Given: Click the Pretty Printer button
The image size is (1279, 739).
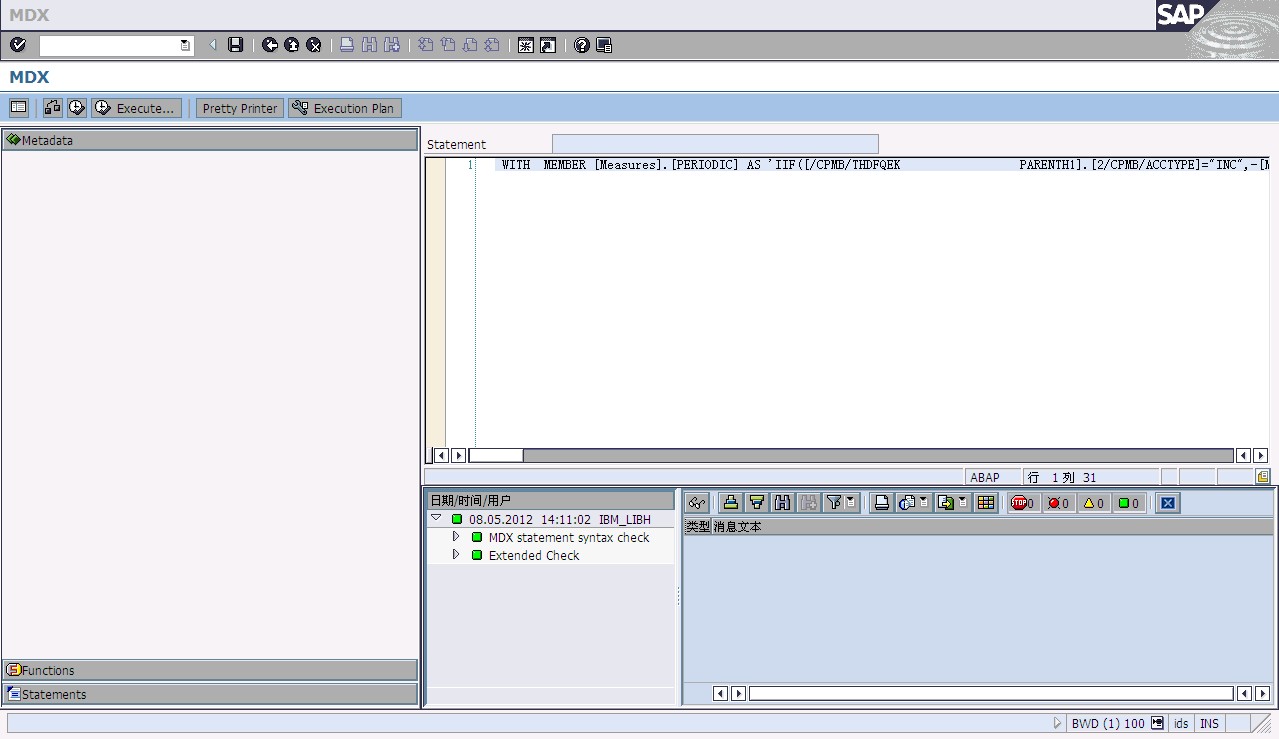Looking at the screenshot, I should (240, 108).
